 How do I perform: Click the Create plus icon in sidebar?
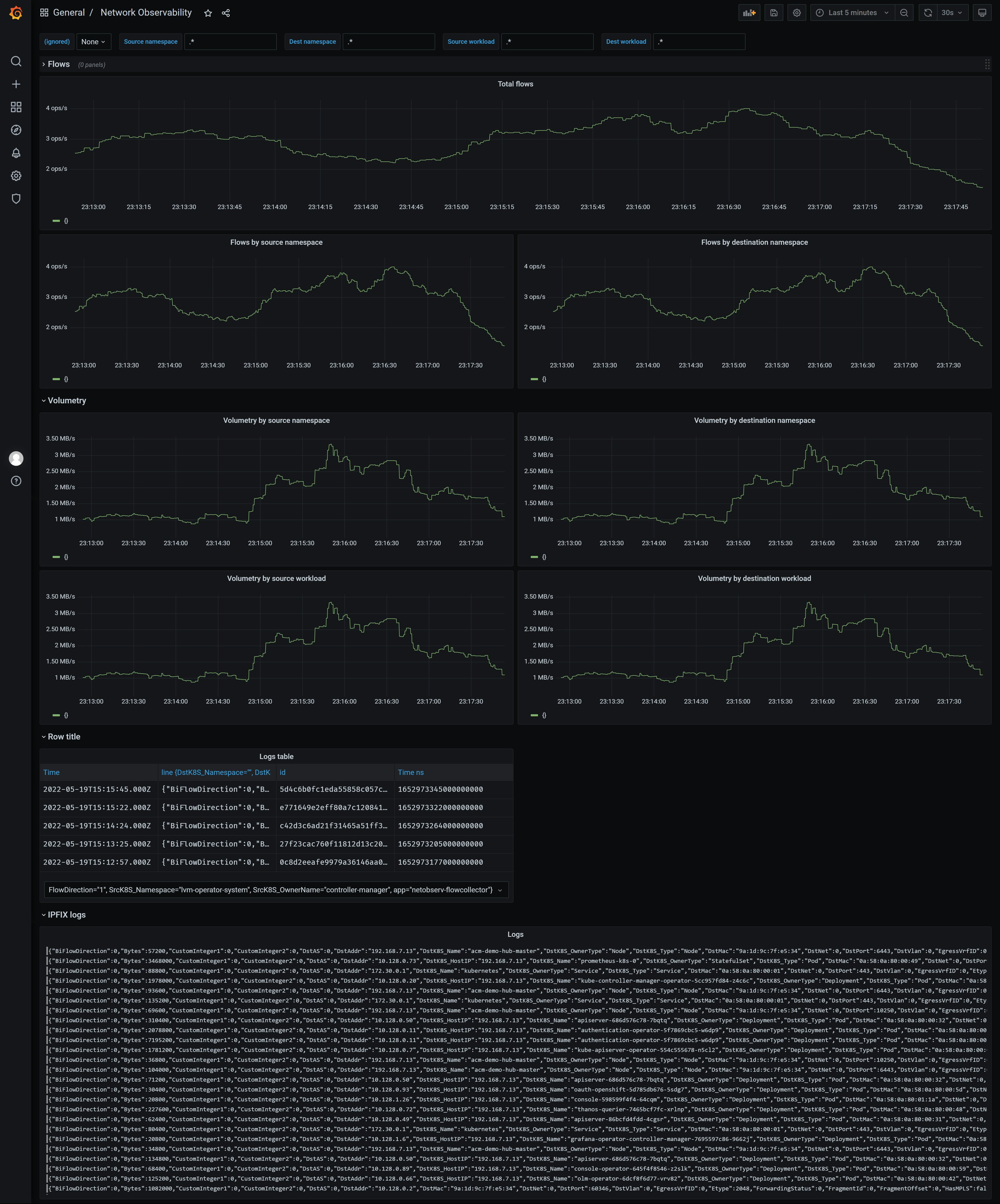16,84
